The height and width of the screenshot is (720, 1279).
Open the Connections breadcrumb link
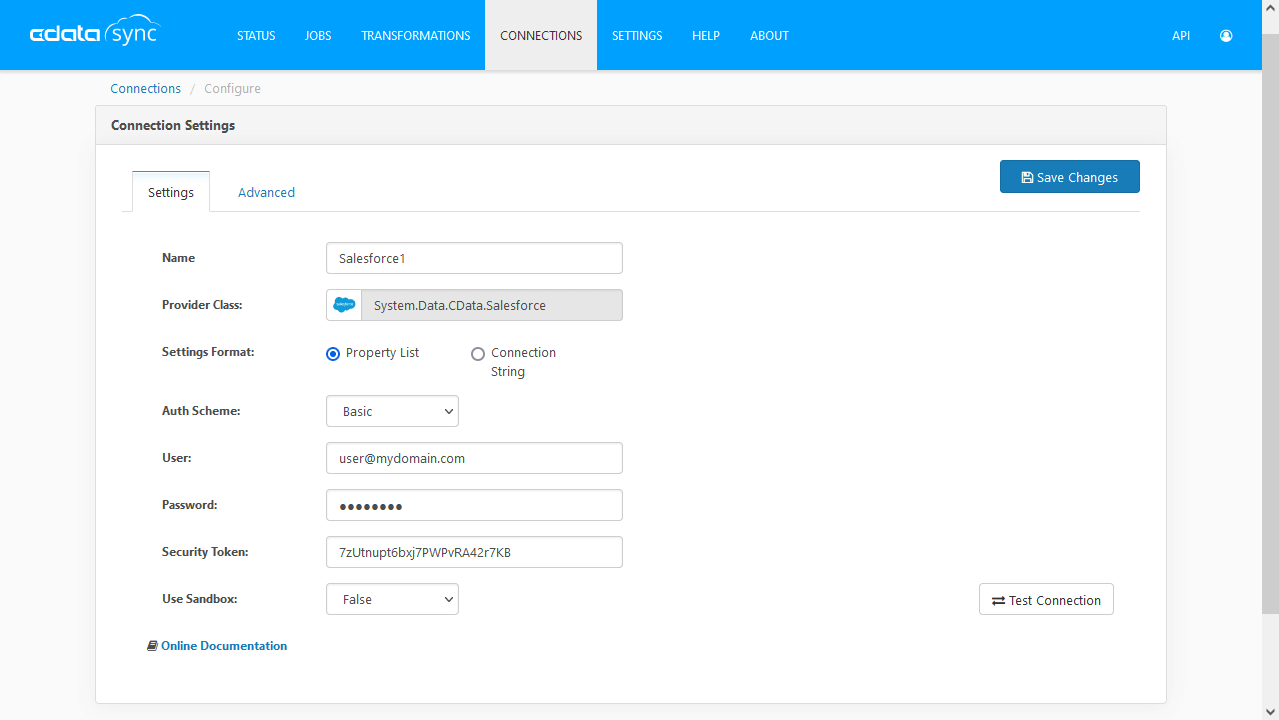click(145, 88)
